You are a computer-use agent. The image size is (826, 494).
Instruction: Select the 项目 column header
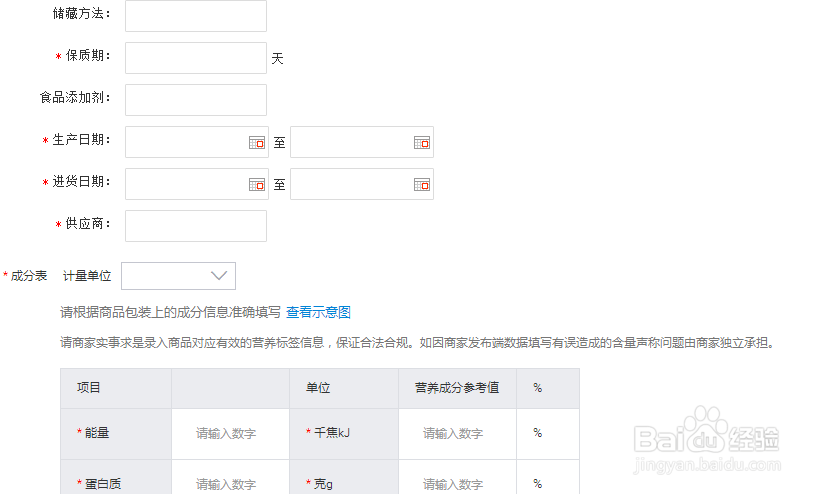[116, 388]
